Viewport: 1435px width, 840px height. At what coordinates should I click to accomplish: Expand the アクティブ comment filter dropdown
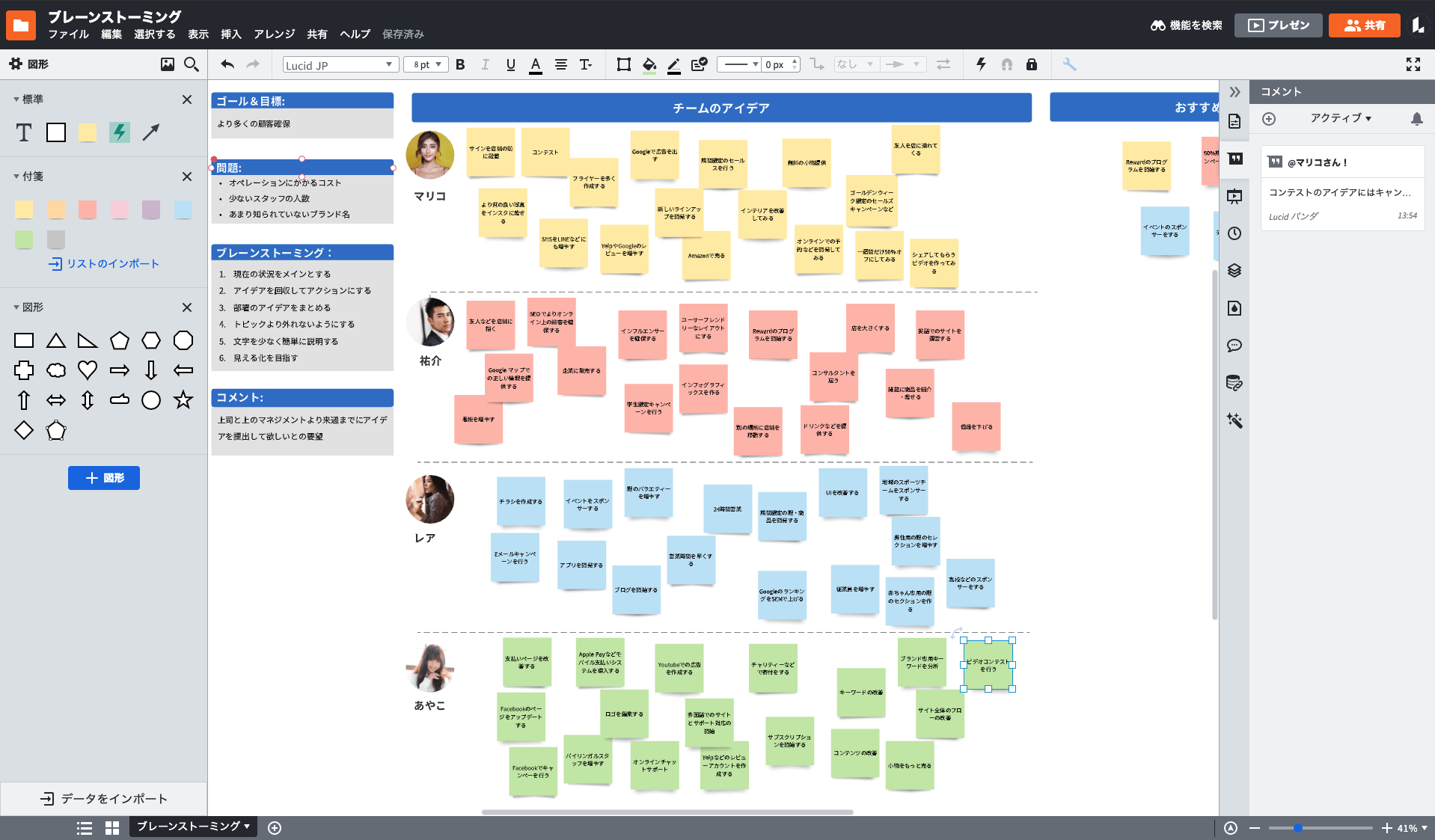(x=1340, y=118)
